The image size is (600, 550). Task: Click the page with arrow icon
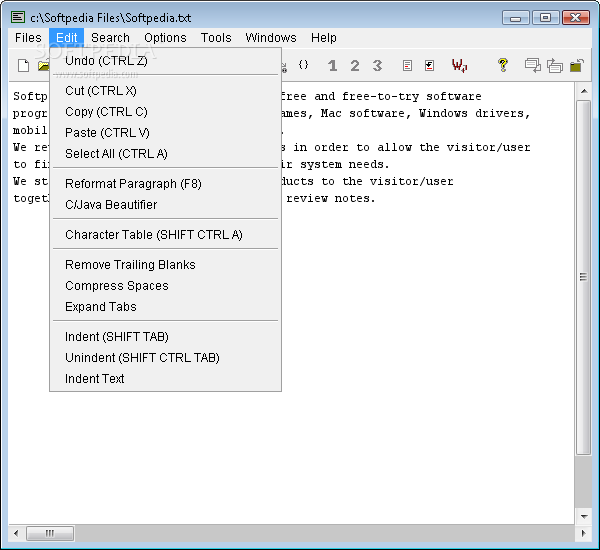pyautogui.click(x=429, y=65)
